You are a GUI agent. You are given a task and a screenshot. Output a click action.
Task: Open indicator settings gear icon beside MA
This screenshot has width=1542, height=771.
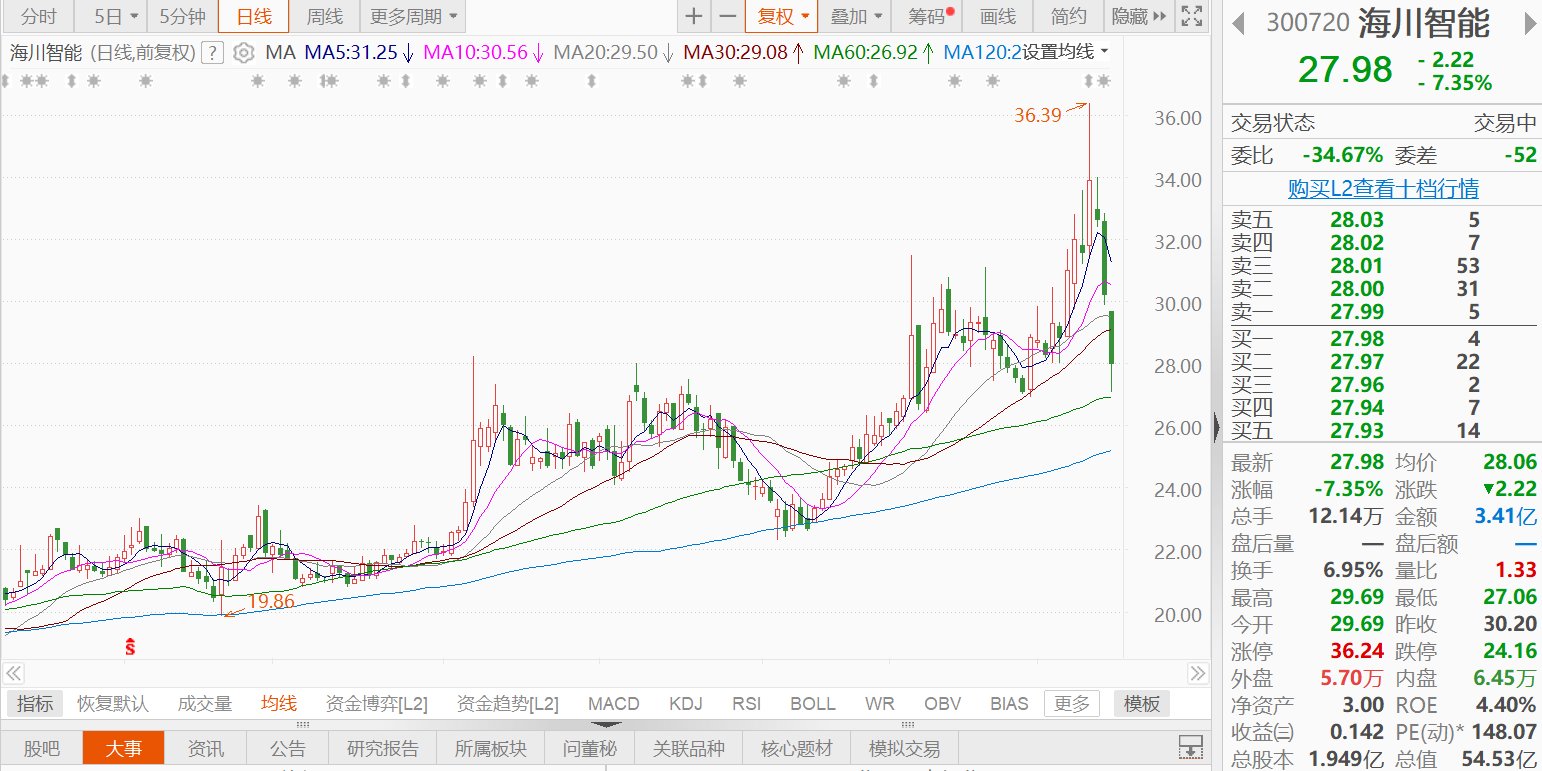243,53
